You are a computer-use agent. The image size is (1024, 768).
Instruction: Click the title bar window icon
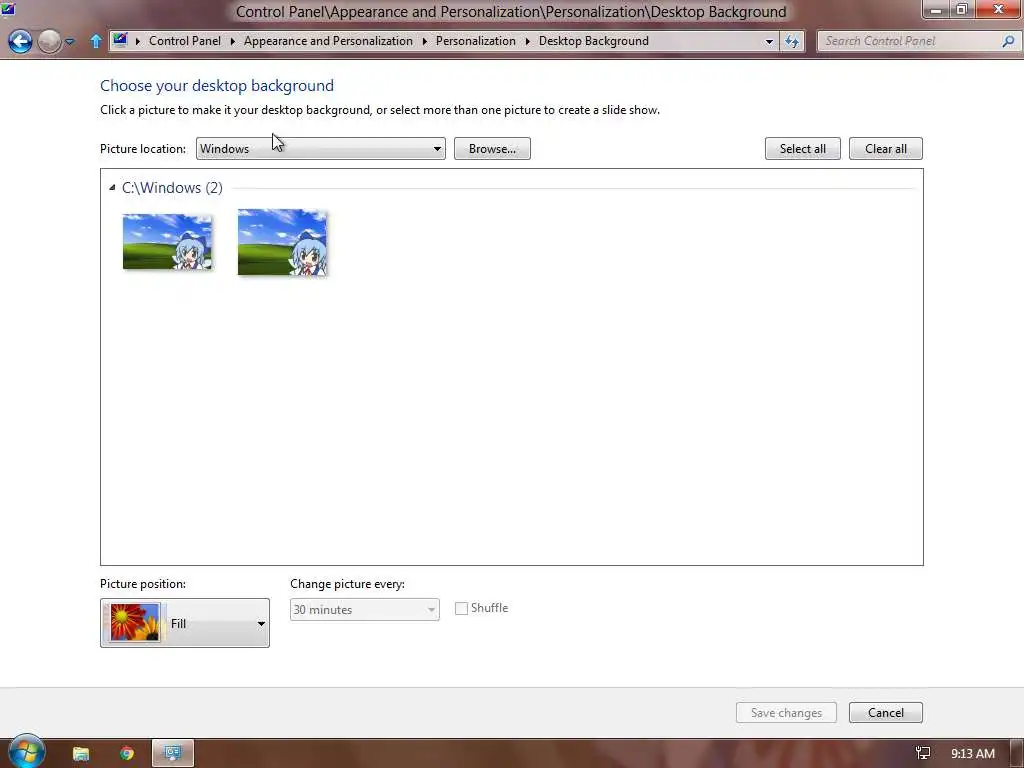click(8, 8)
